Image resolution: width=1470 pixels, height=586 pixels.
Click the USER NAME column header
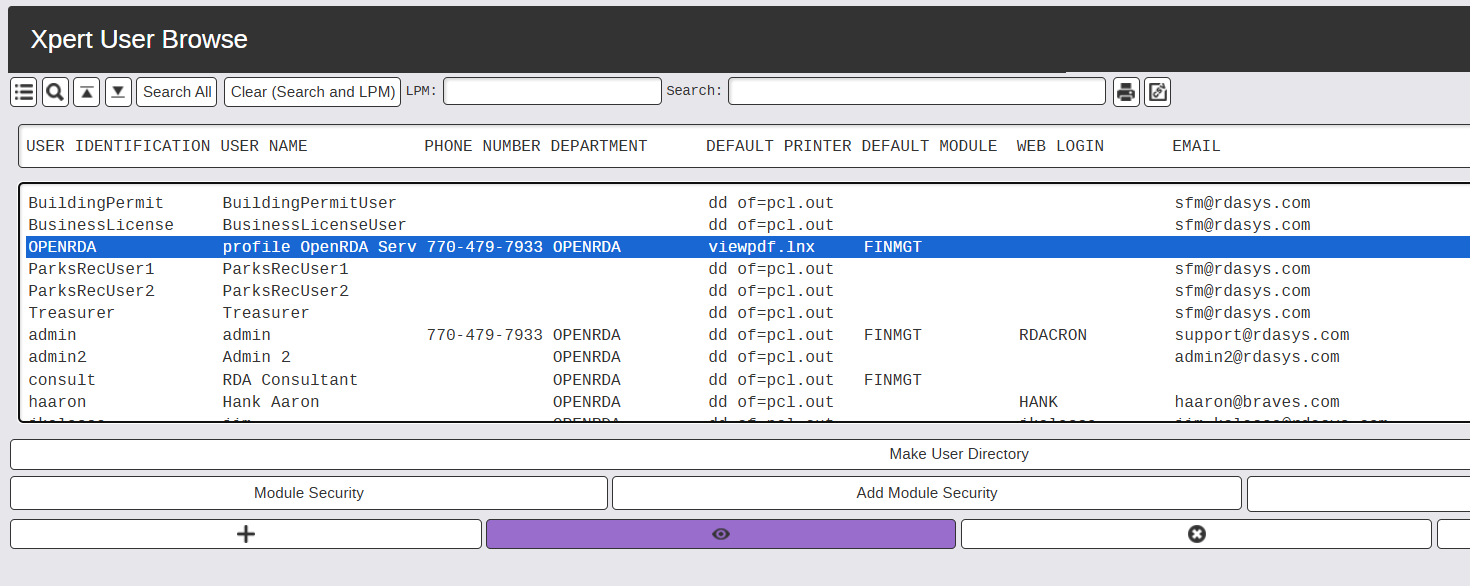click(264, 146)
